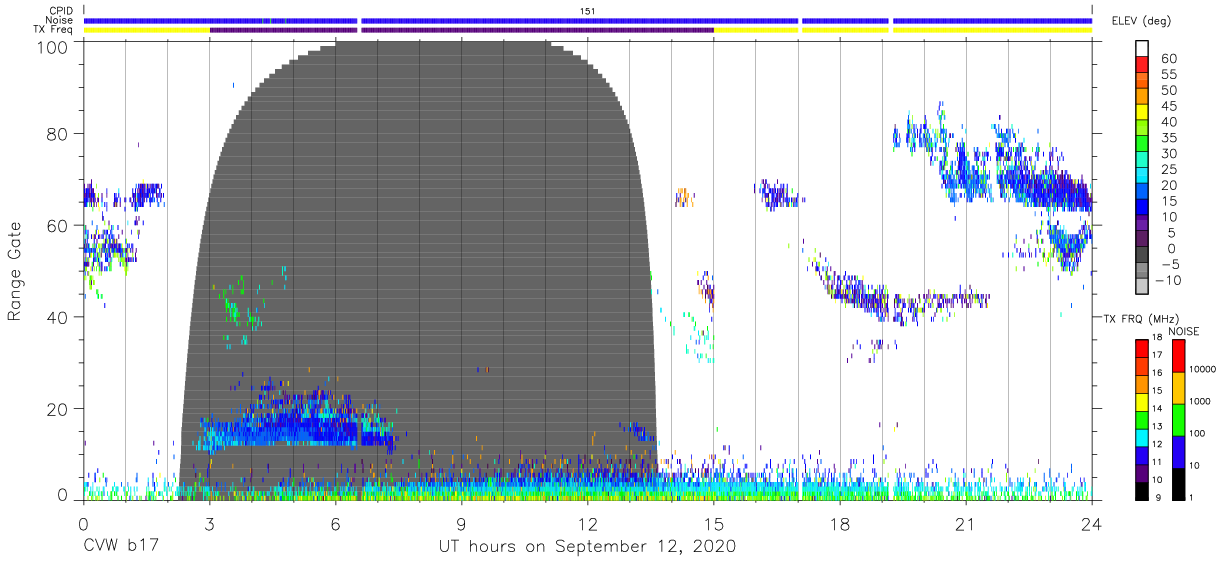Screen dimensions: 1228x567
Task: Click purple segment of the TX Freq strip
Action: tap(461, 30)
